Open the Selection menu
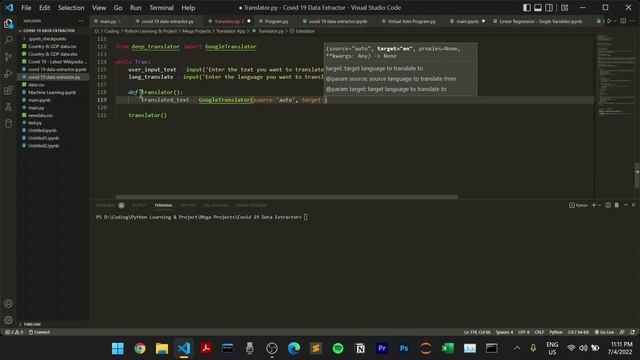640x360 pixels. click(71, 8)
